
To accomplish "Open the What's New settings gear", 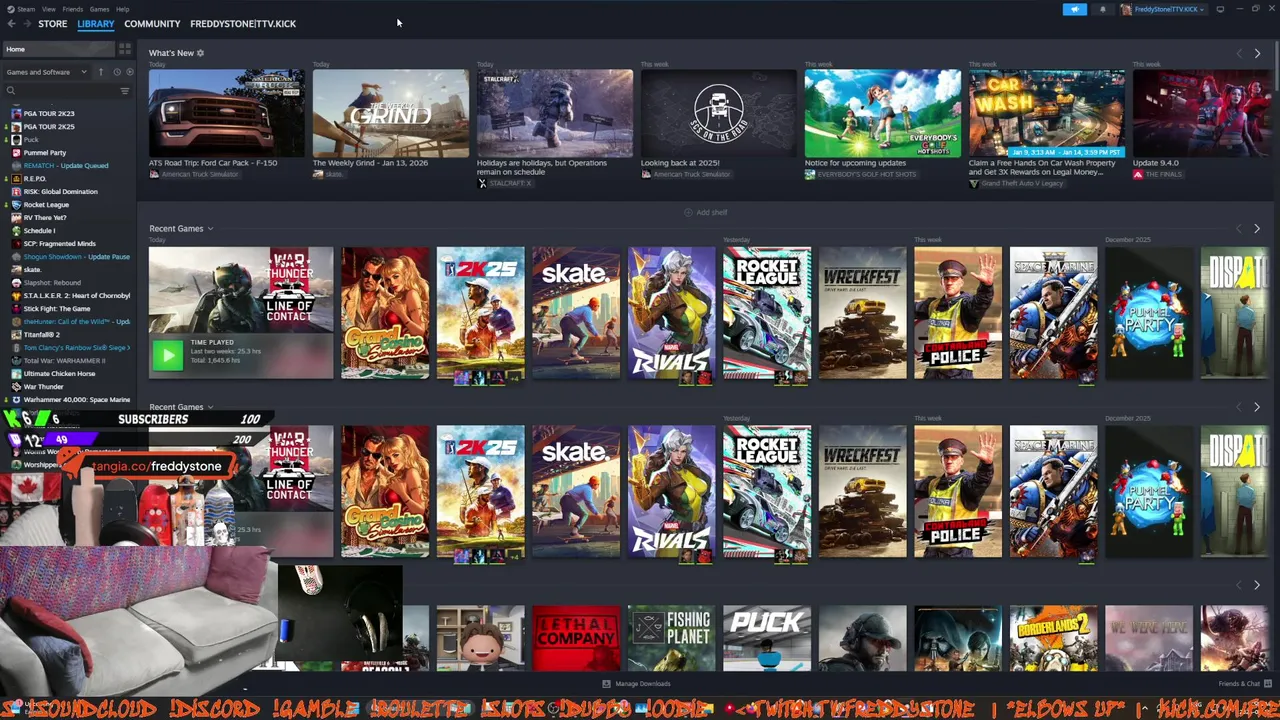I will tap(200, 53).
